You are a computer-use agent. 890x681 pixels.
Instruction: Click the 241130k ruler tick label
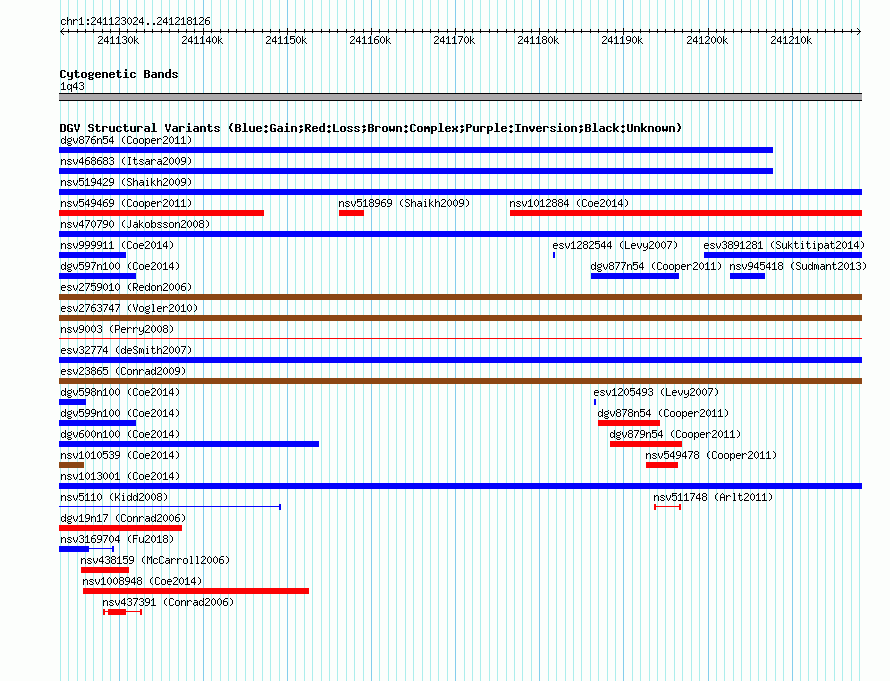pyautogui.click(x=118, y=40)
